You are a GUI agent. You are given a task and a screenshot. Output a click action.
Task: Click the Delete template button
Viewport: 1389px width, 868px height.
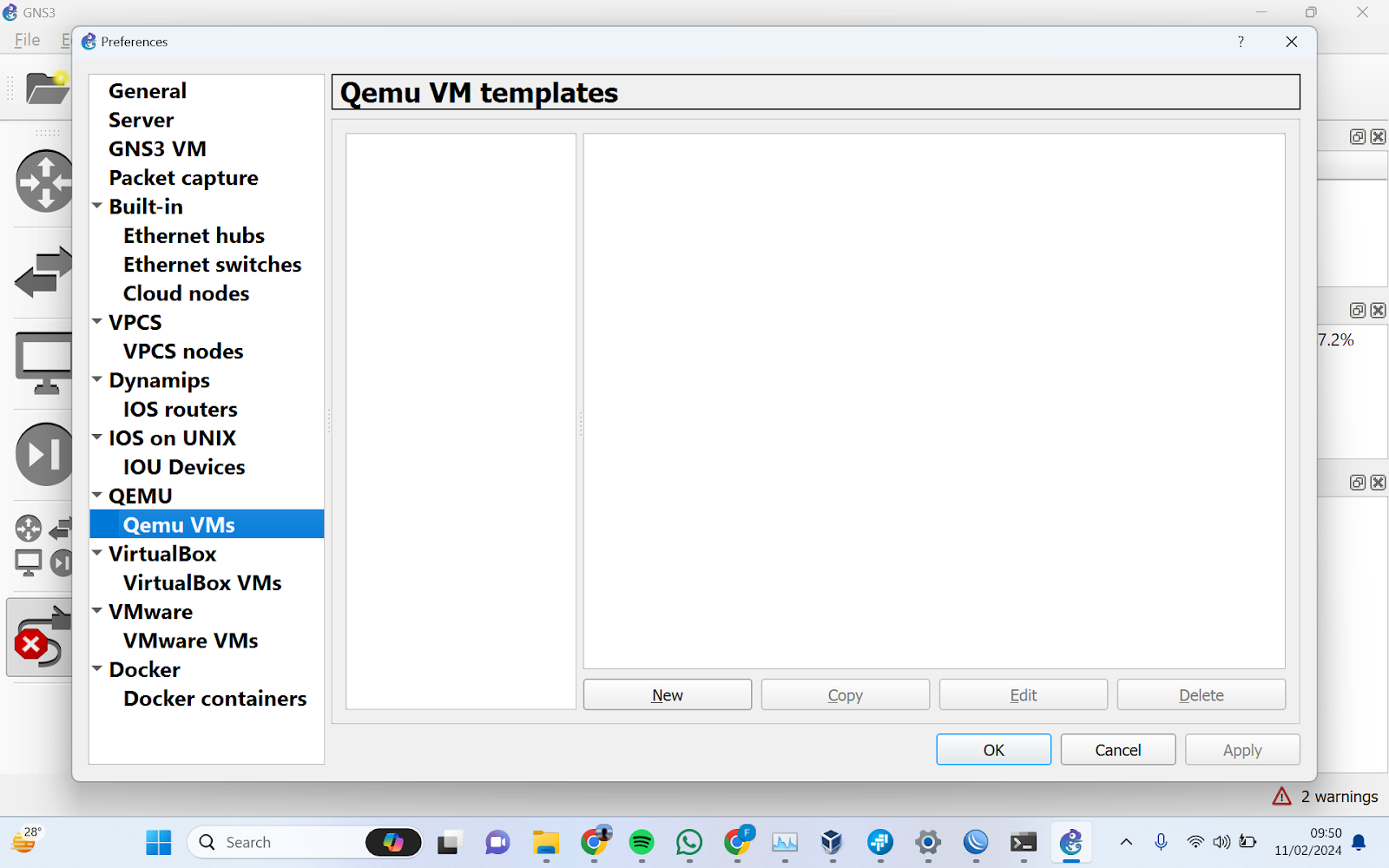click(x=1201, y=694)
